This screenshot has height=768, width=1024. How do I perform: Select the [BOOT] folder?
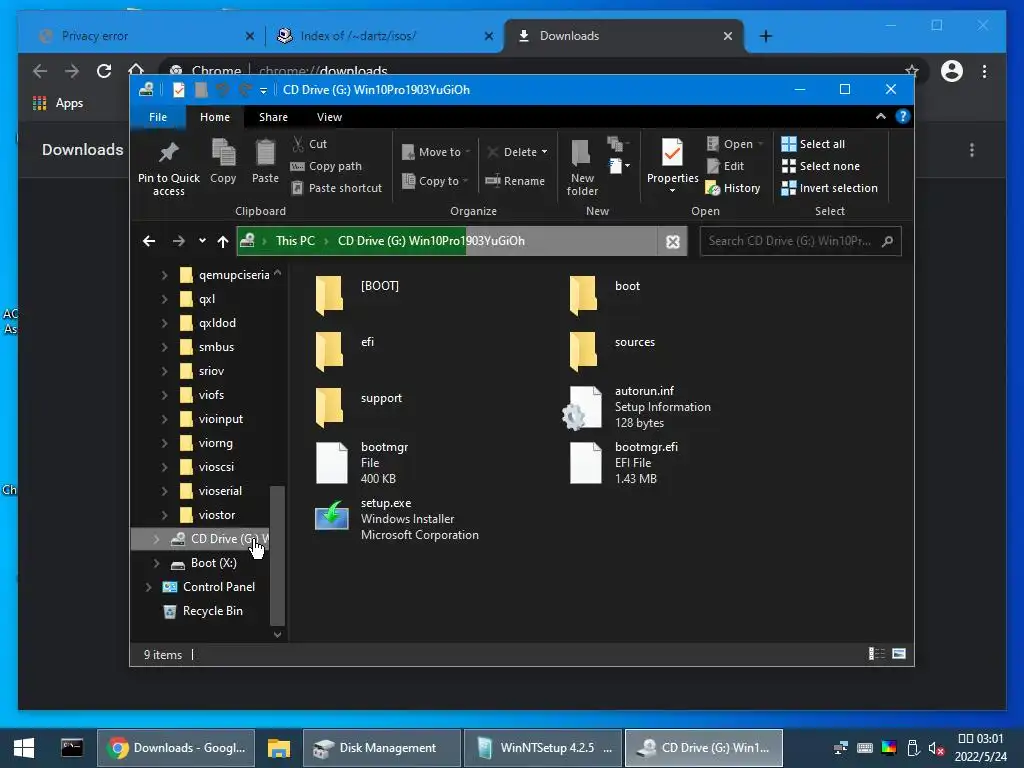pyautogui.click(x=358, y=295)
